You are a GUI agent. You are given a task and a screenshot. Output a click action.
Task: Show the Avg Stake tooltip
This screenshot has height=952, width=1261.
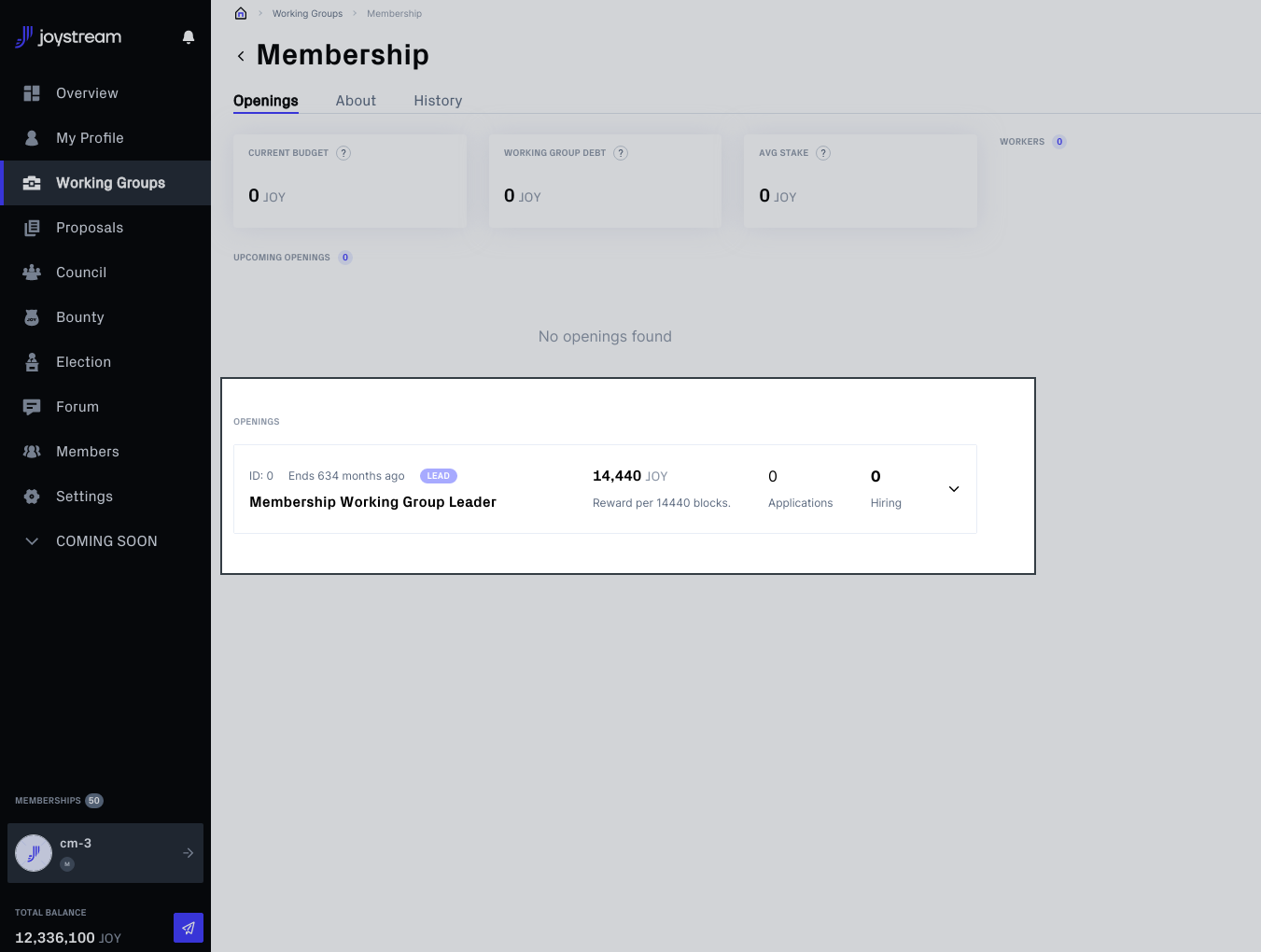(x=822, y=152)
